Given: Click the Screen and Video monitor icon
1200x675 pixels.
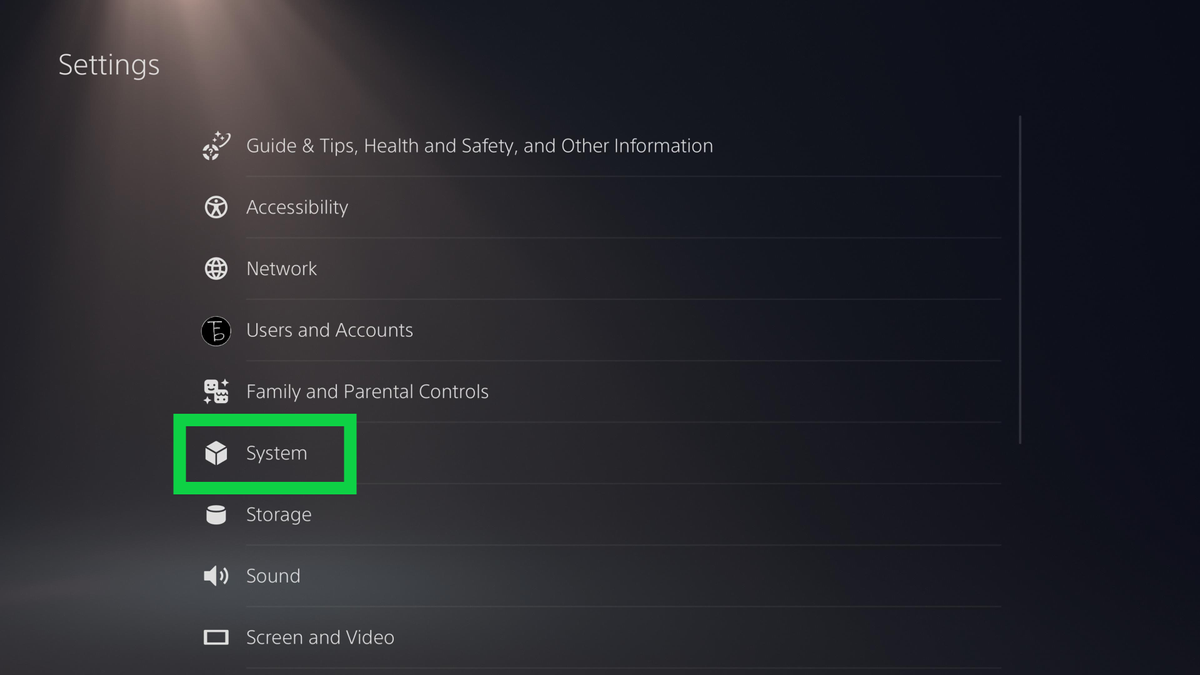Looking at the screenshot, I should [x=216, y=637].
